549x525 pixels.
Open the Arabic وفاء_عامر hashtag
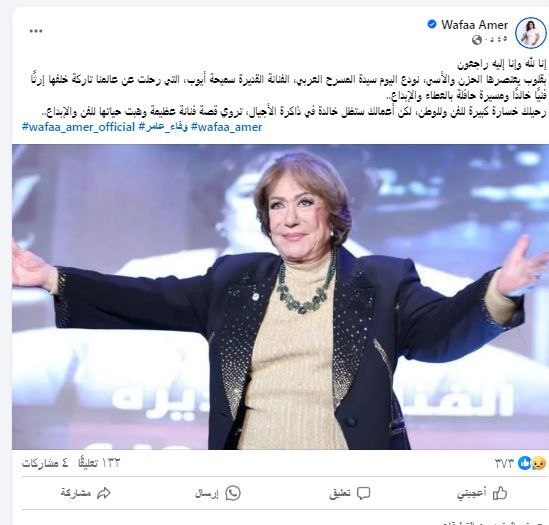(x=163, y=127)
